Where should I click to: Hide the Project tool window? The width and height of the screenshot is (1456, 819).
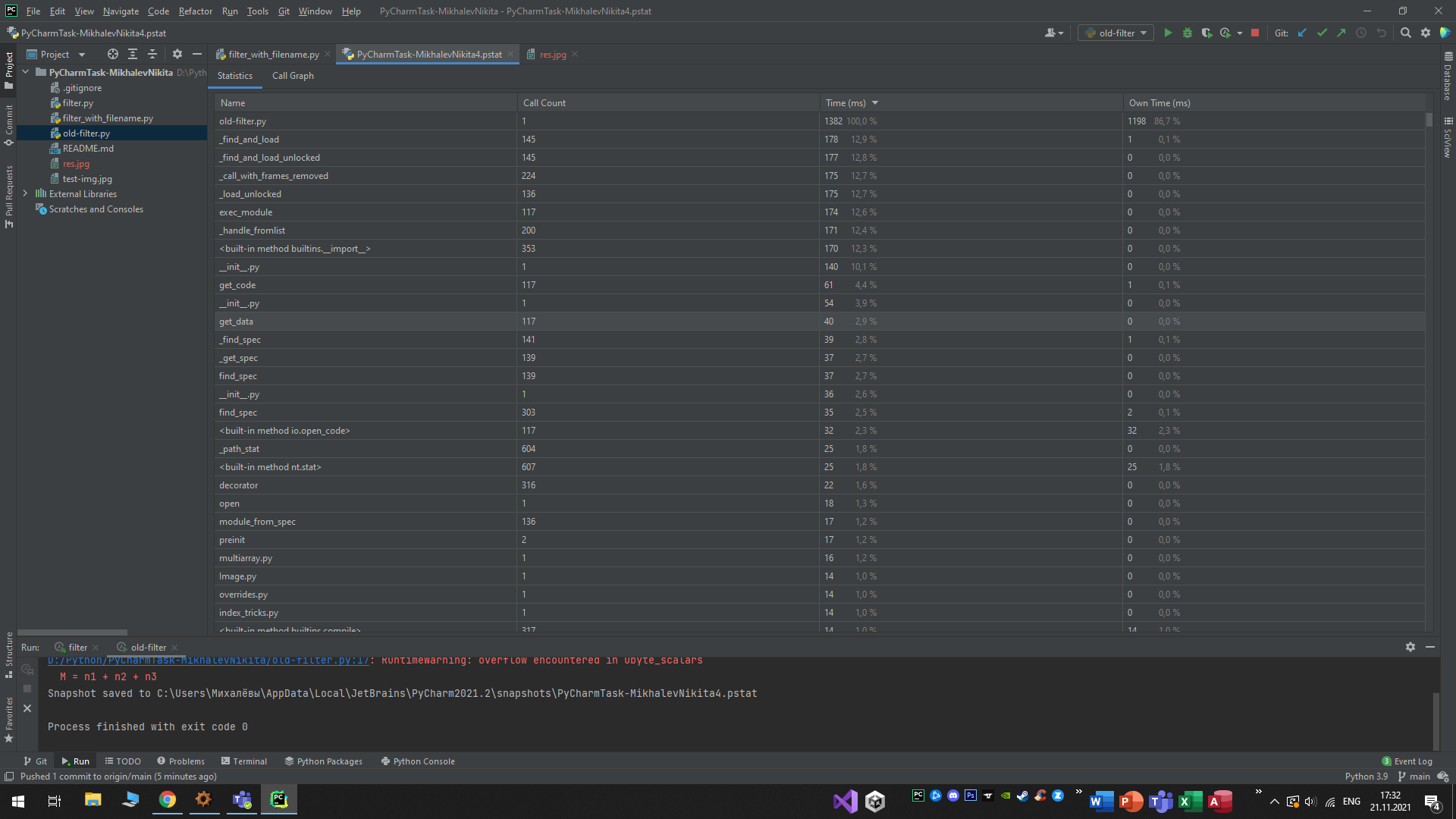pos(197,54)
